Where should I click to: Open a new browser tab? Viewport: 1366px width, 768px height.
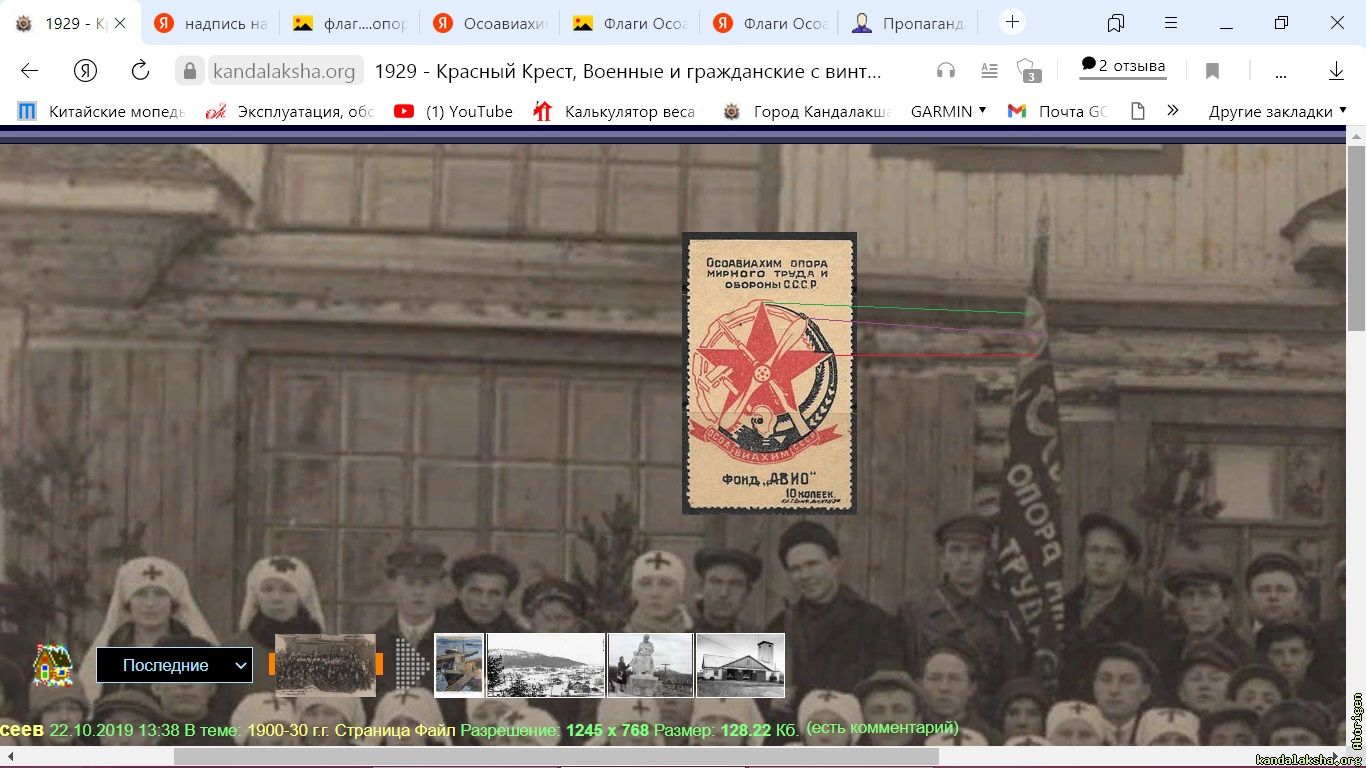pyautogui.click(x=1013, y=22)
